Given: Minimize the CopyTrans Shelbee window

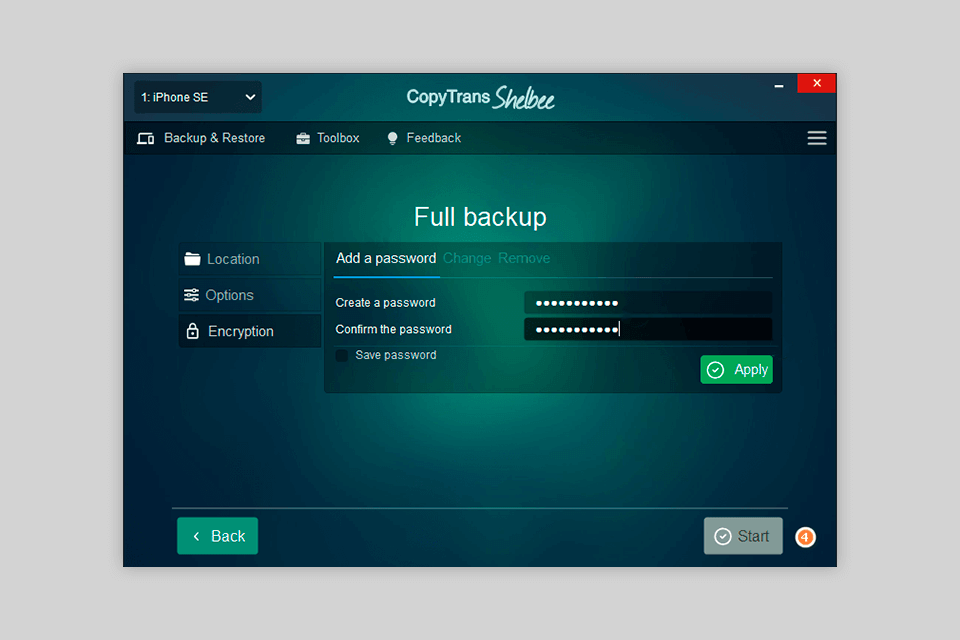Looking at the screenshot, I should [x=779, y=86].
